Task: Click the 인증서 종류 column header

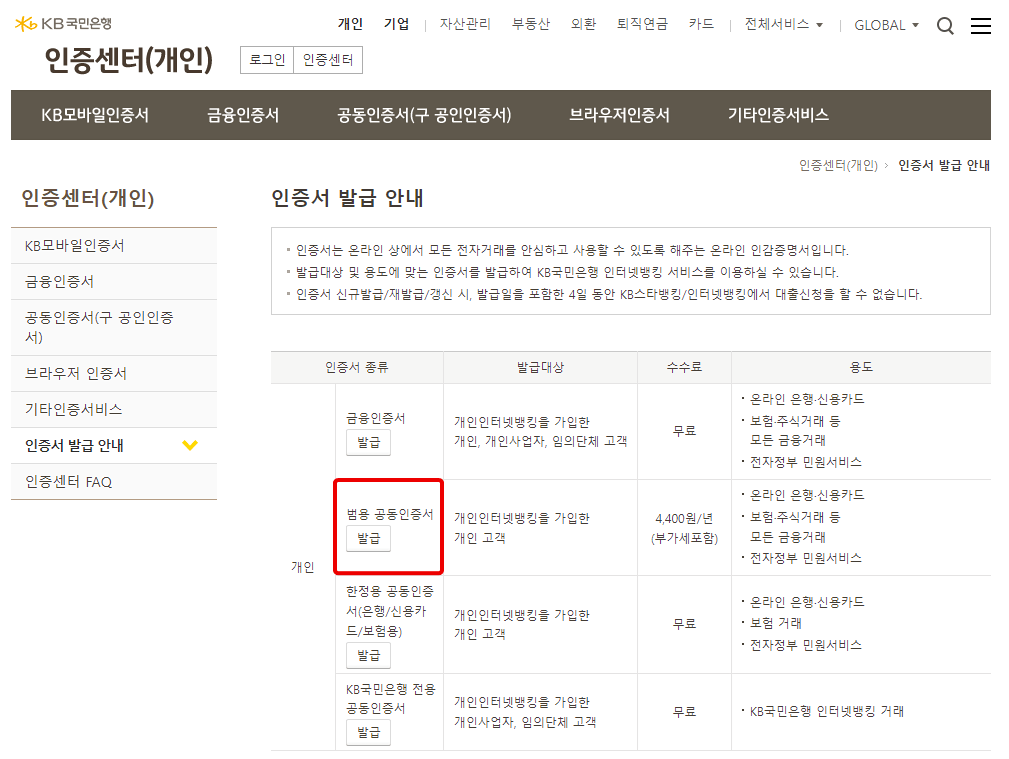Action: point(357,368)
